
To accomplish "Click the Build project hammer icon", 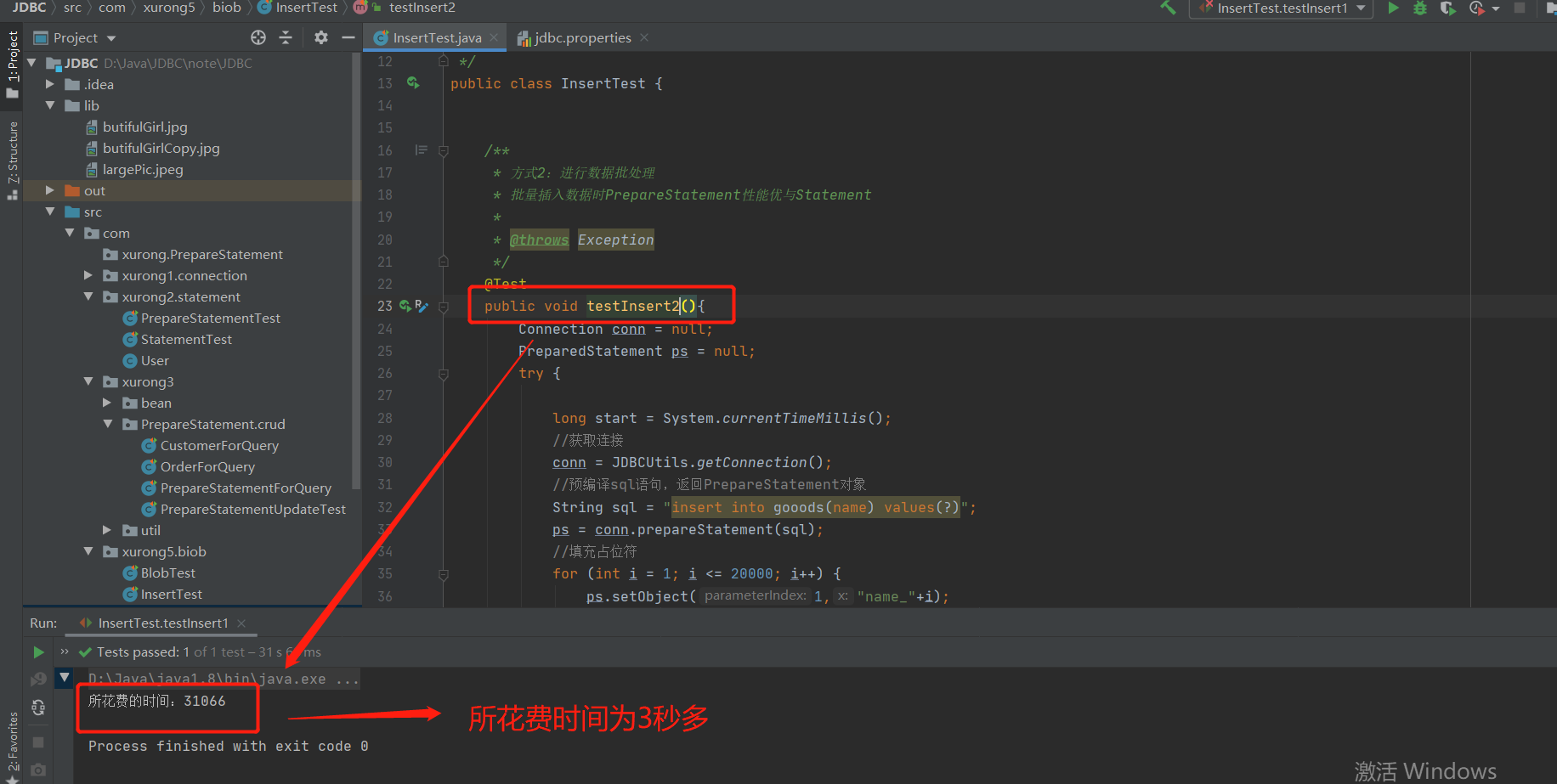I will tap(1168, 8).
